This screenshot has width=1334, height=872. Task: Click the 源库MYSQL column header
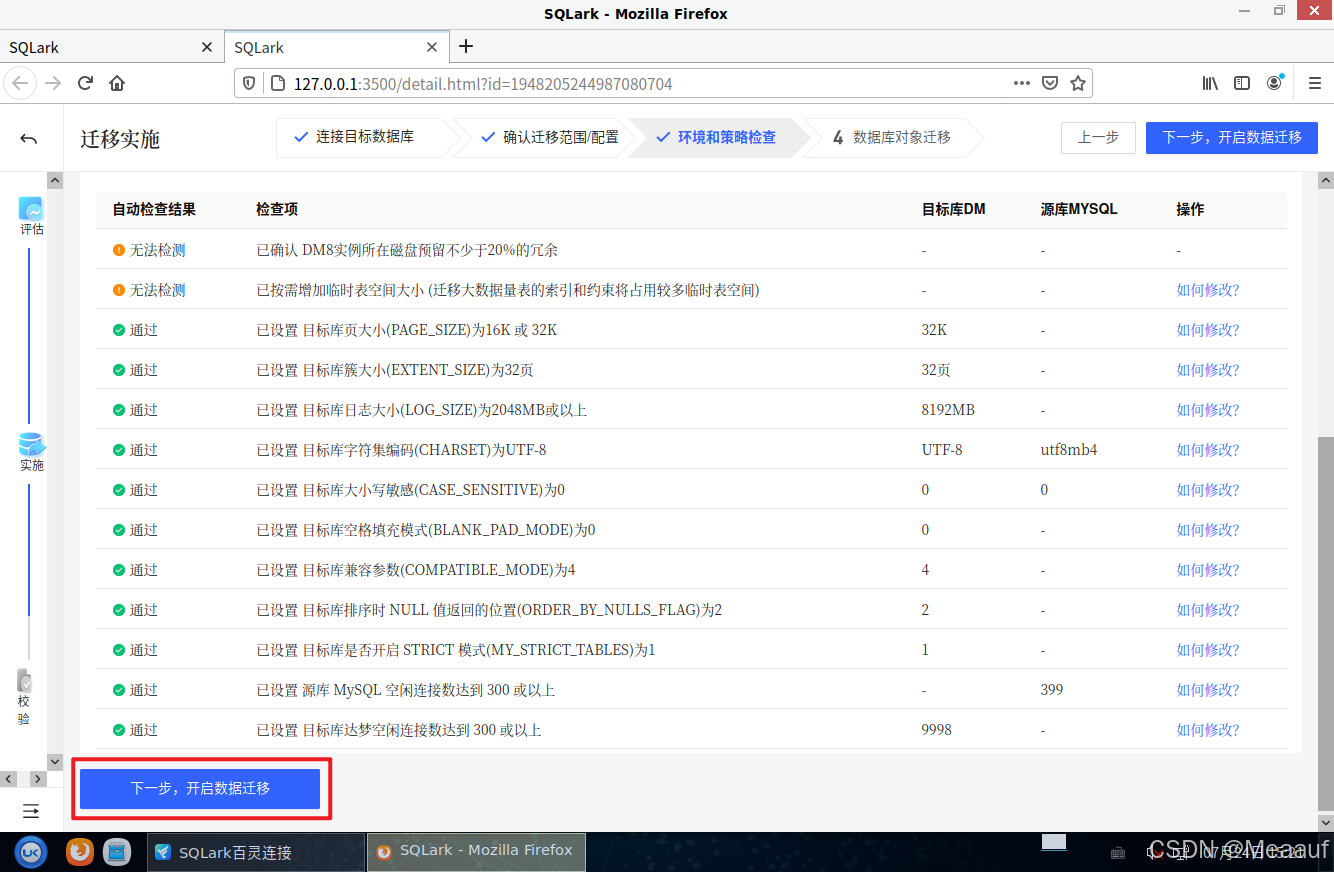(x=1079, y=209)
